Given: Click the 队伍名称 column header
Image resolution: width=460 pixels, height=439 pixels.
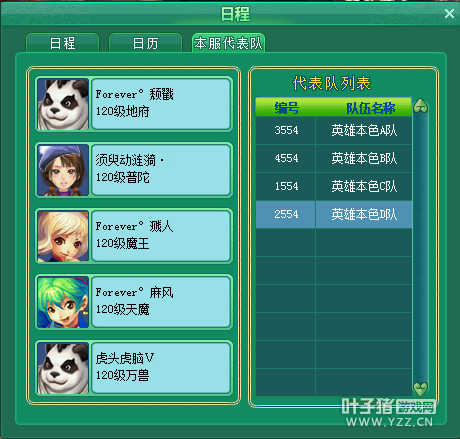Looking at the screenshot, I should 370,108.
